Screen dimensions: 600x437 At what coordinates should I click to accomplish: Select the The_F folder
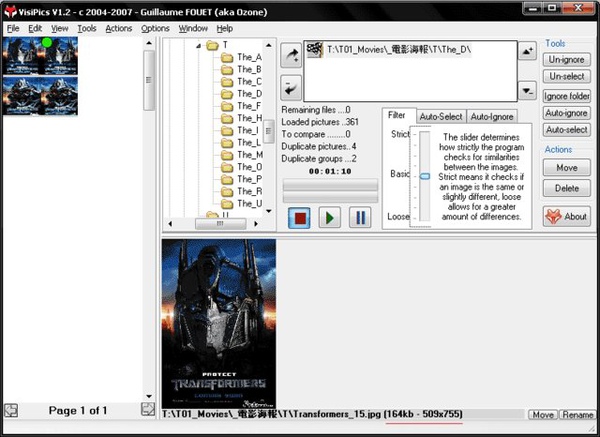242,106
